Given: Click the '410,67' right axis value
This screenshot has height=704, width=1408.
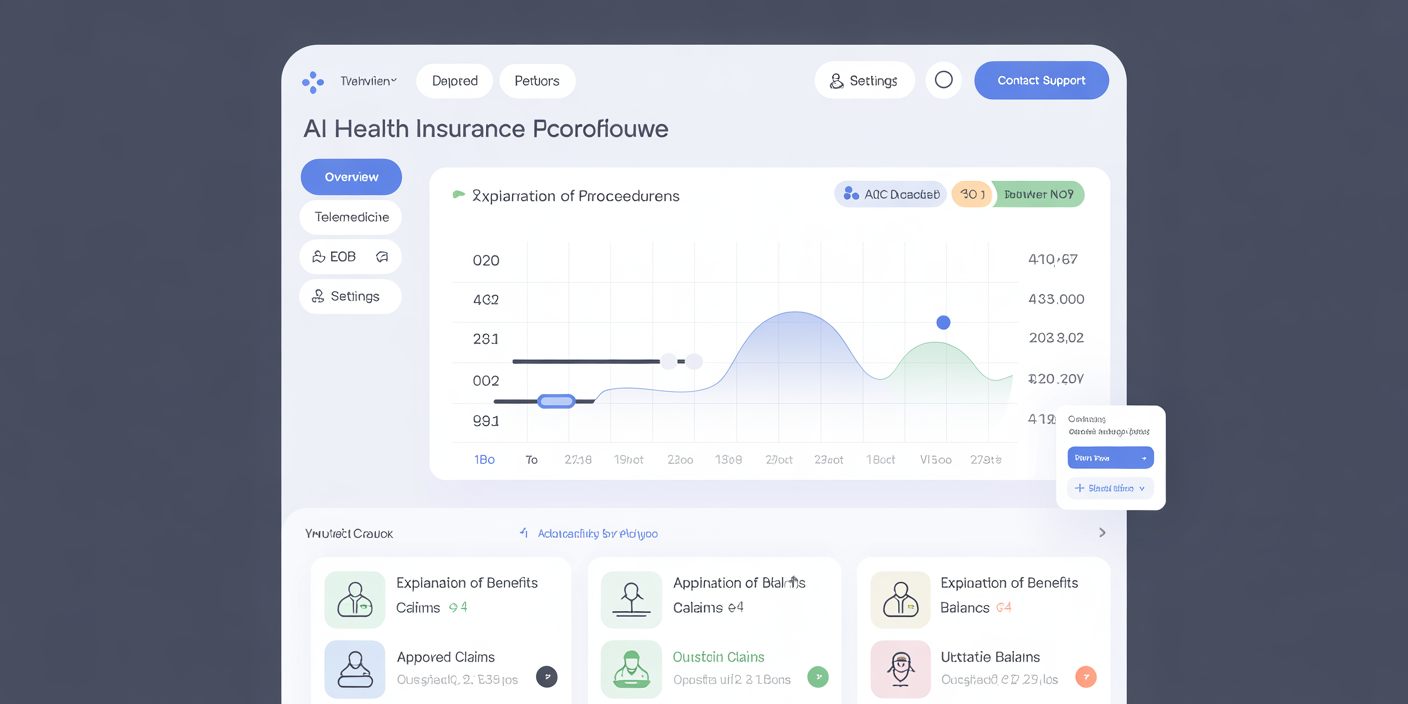Looking at the screenshot, I should (x=1053, y=259).
